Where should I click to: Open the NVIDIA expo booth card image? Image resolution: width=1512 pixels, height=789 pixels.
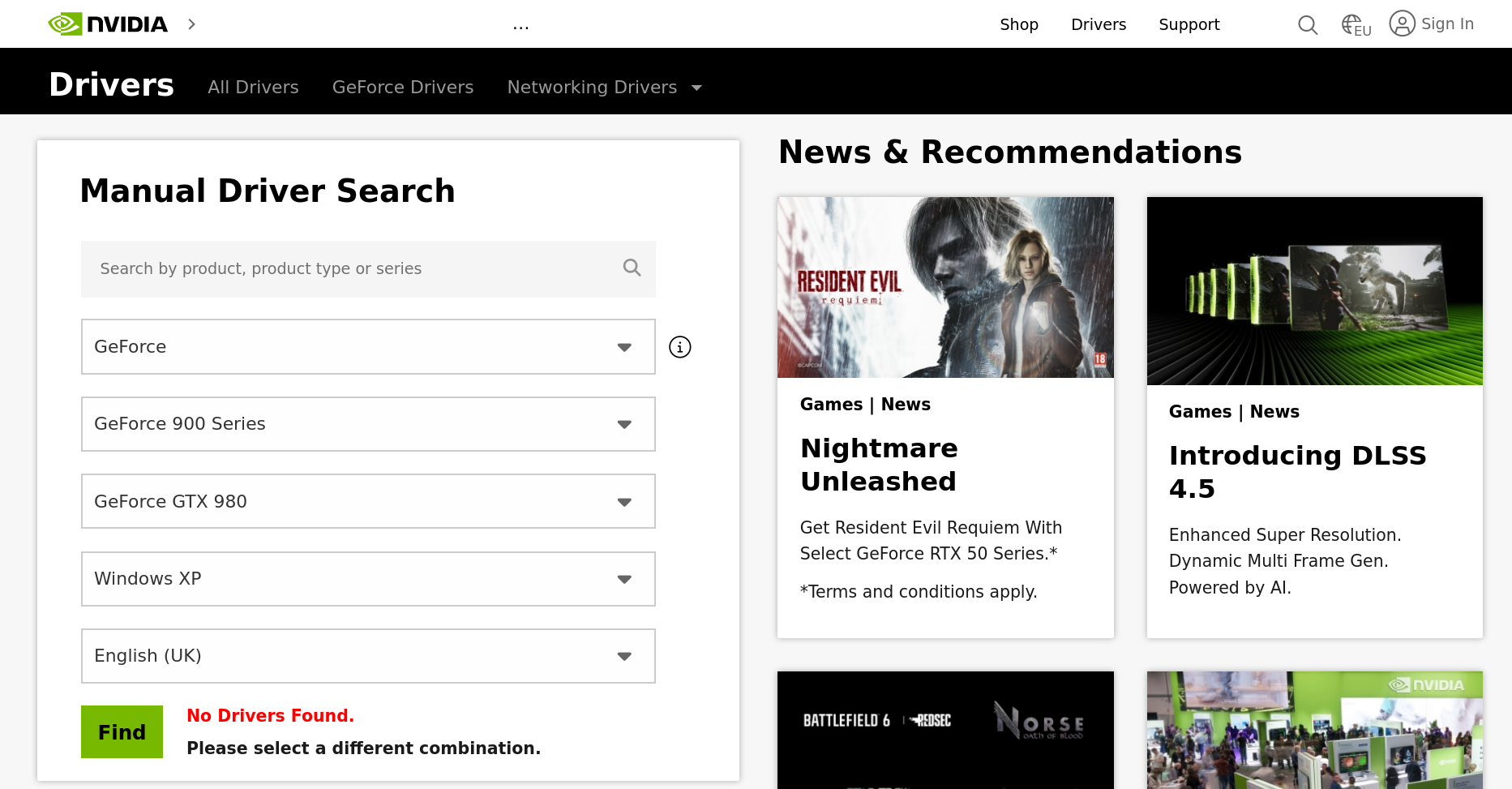pos(1315,730)
